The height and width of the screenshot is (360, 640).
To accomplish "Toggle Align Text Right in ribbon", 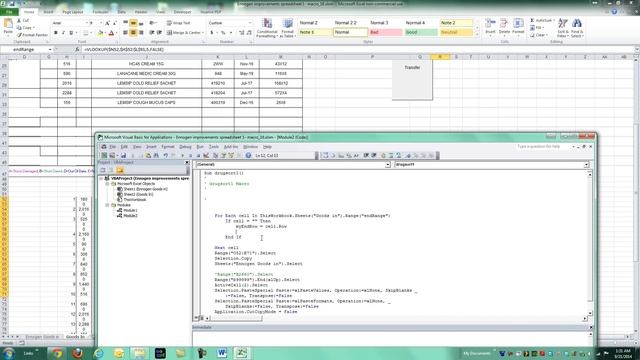I will click(141, 33).
